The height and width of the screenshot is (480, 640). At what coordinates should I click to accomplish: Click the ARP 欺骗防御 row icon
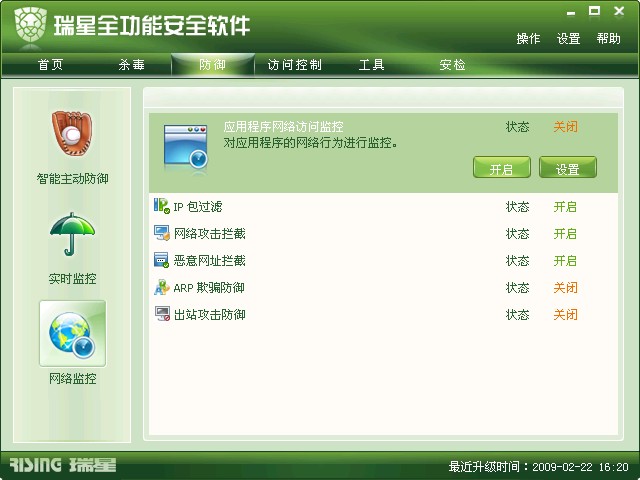pyautogui.click(x=162, y=287)
